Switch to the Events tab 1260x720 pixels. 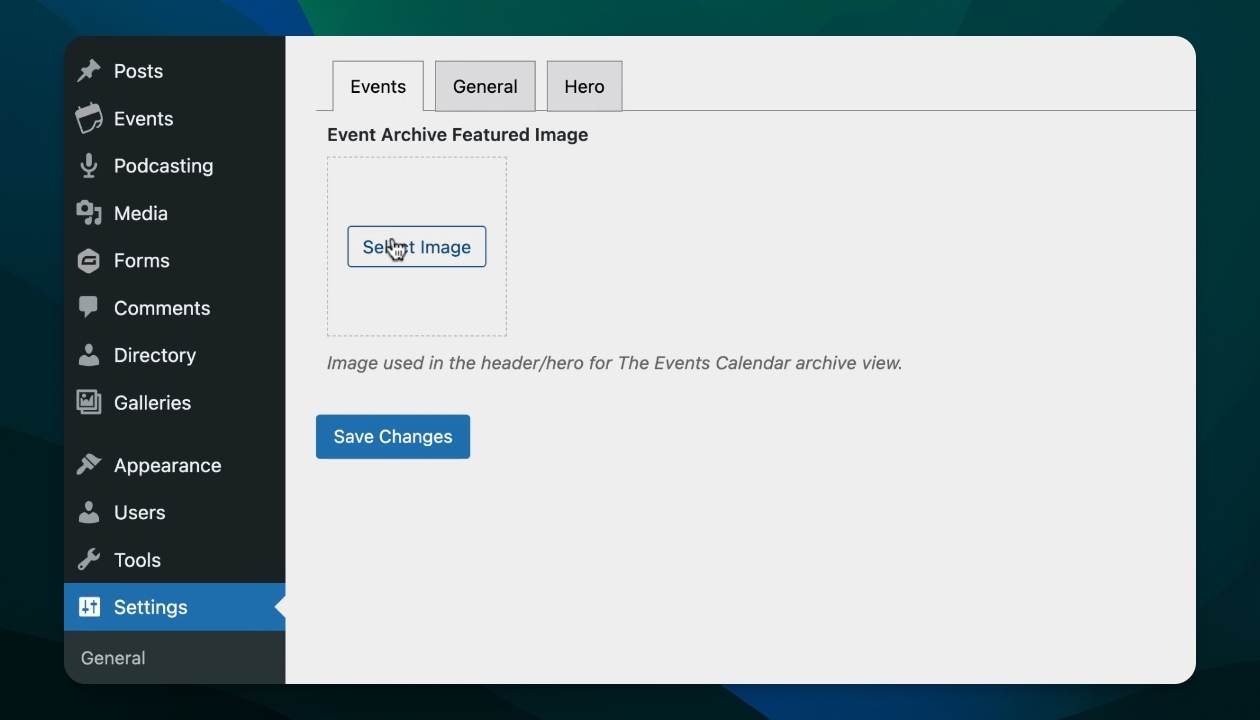[x=378, y=86]
